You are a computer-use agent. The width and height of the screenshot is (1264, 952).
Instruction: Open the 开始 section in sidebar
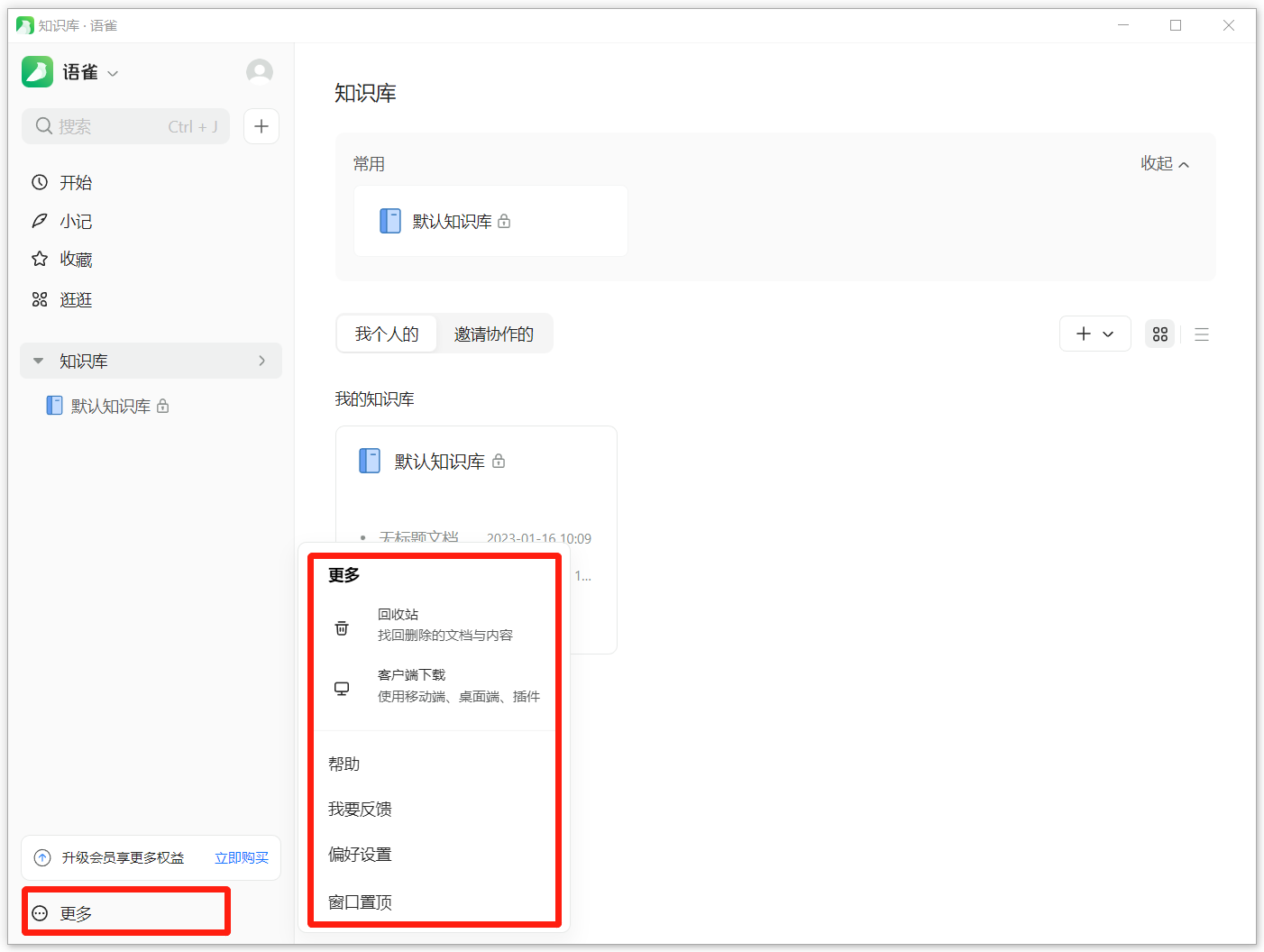tap(76, 183)
